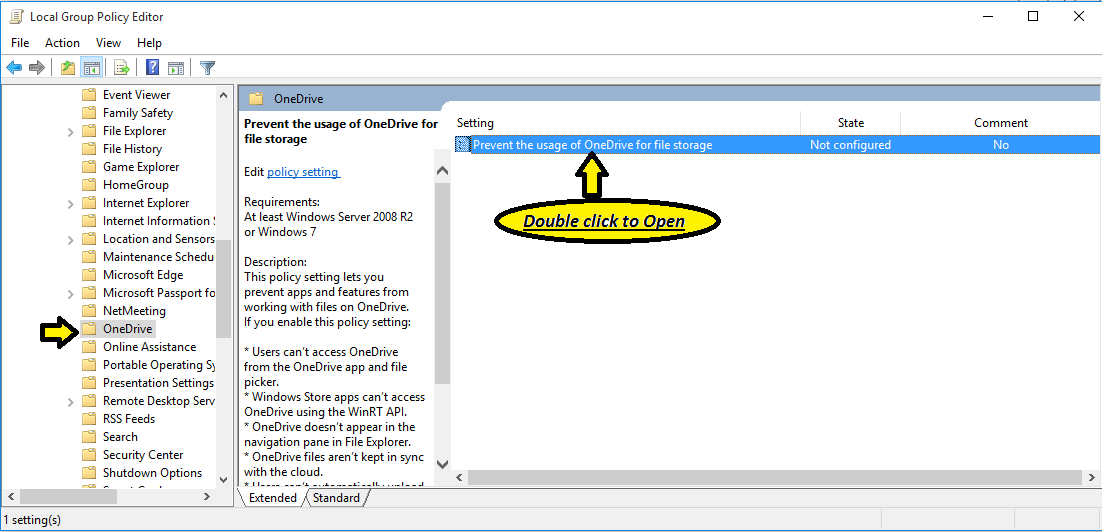The height and width of the screenshot is (532, 1102).
Task: Select Search in the tree
Action: (120, 437)
